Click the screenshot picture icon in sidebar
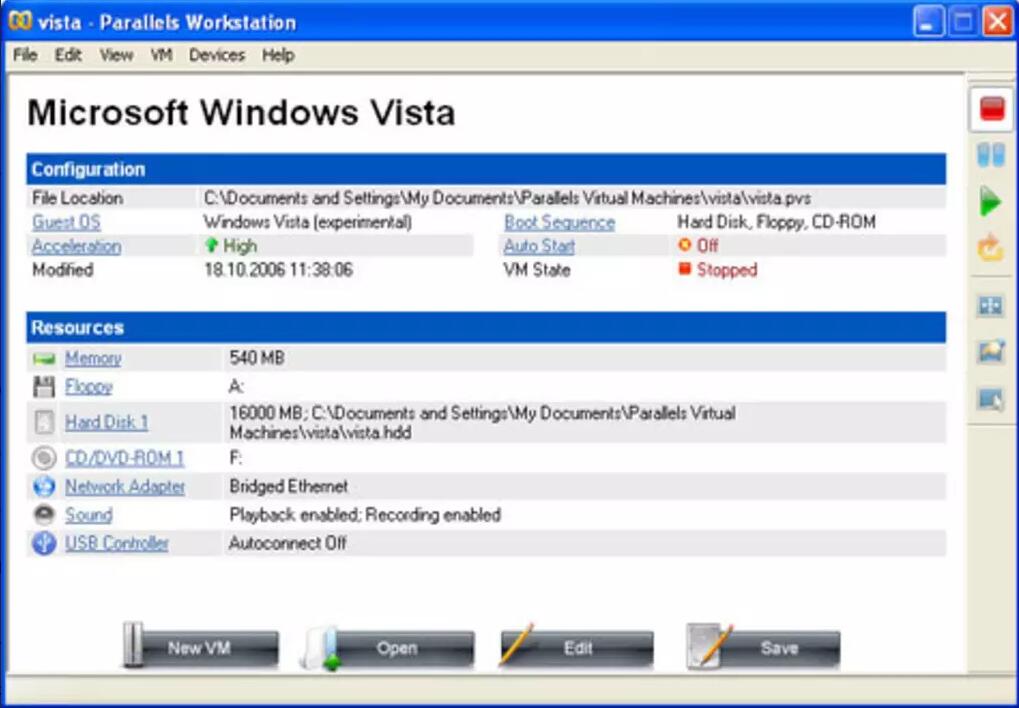This screenshot has width=1019, height=708. coord(990,352)
